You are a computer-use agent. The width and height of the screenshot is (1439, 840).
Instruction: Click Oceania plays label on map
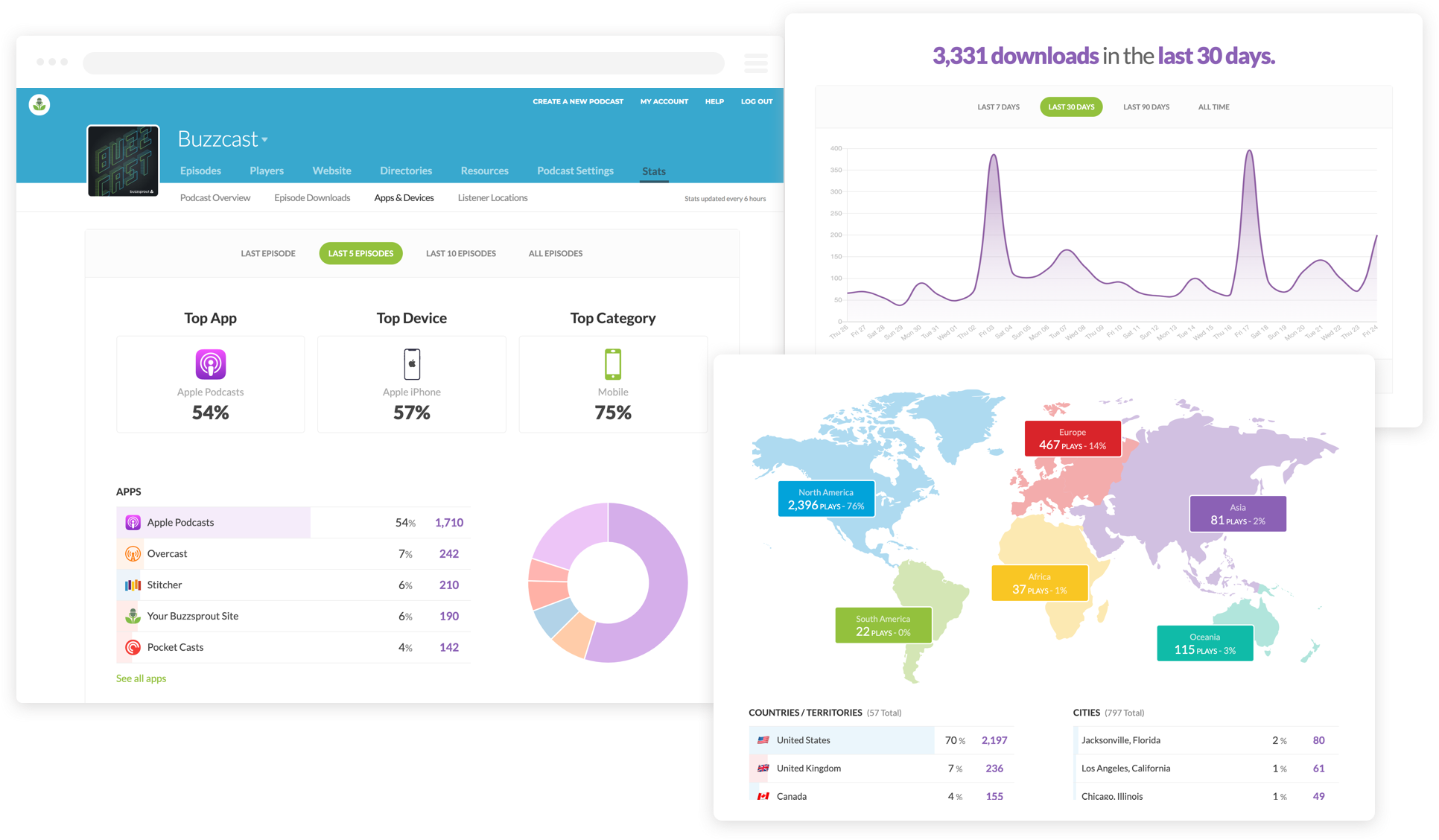[1205, 643]
